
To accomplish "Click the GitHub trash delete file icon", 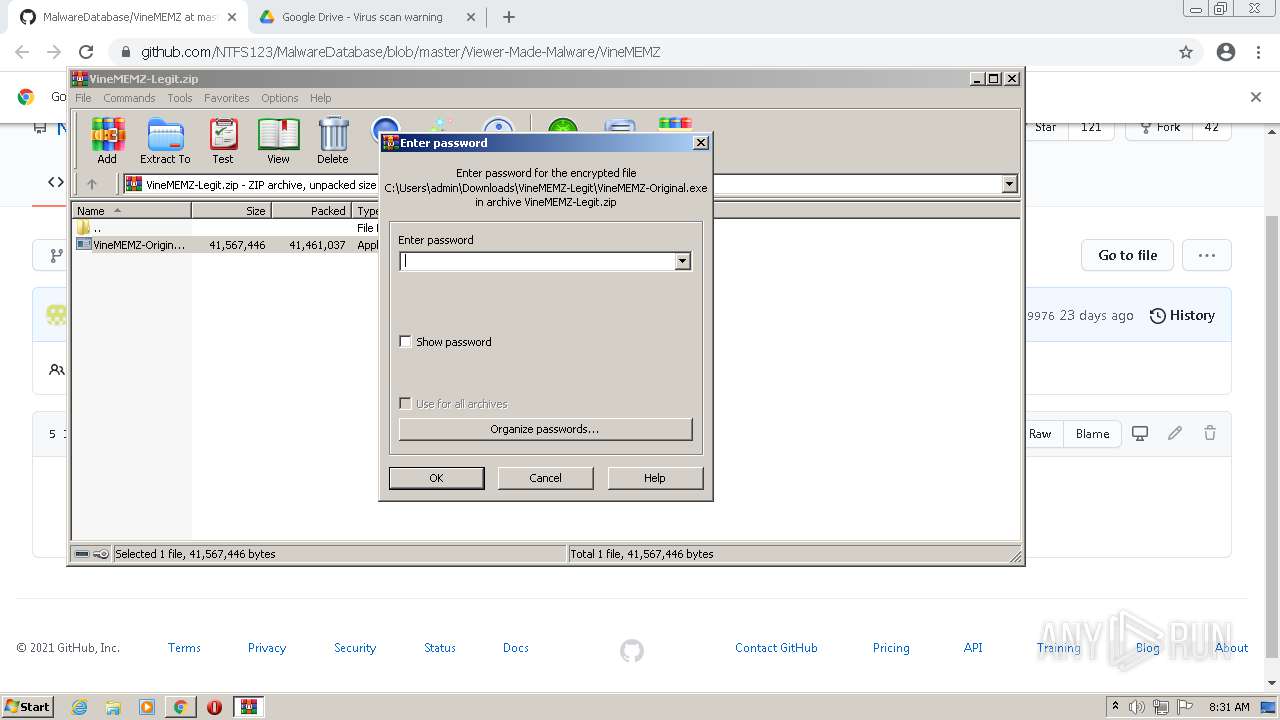I will point(1210,433).
